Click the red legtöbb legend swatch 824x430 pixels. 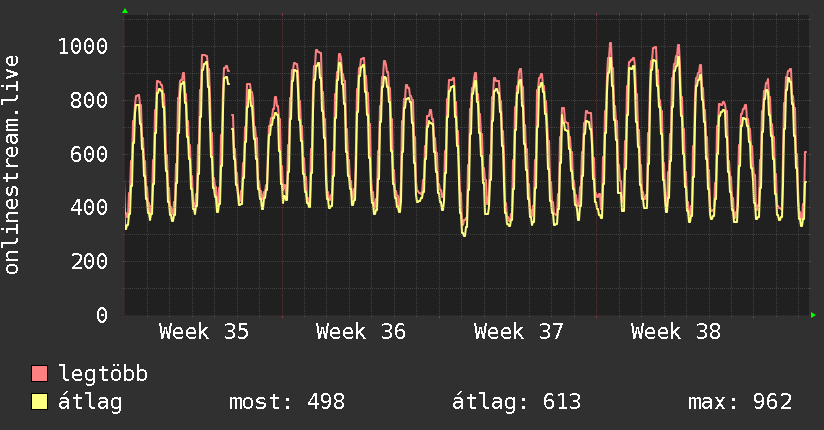click(39, 374)
